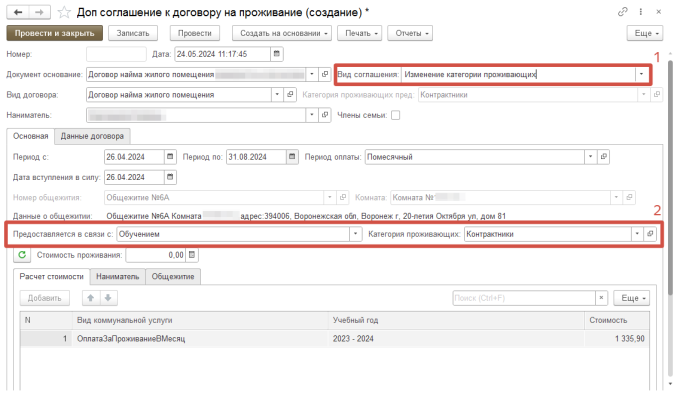Move table row up arrow
This screenshot has width=674, height=397.
91,298
